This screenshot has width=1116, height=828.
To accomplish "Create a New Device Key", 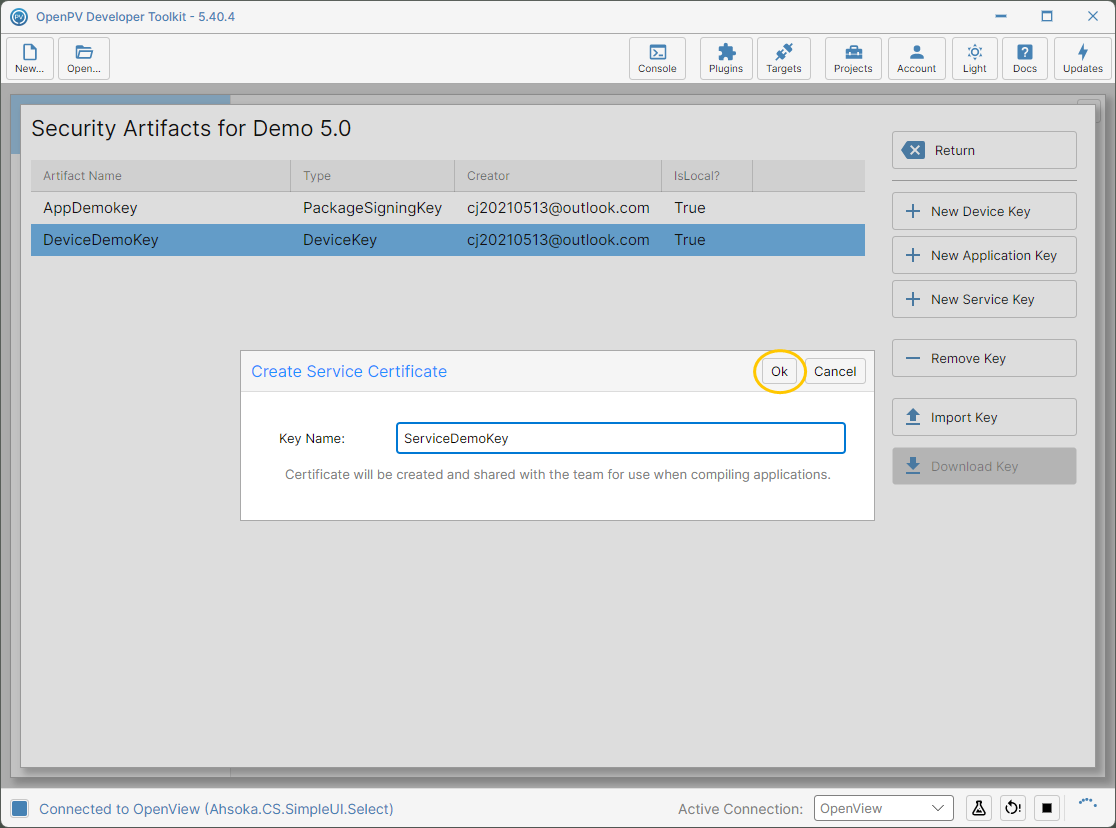I will click(x=984, y=211).
